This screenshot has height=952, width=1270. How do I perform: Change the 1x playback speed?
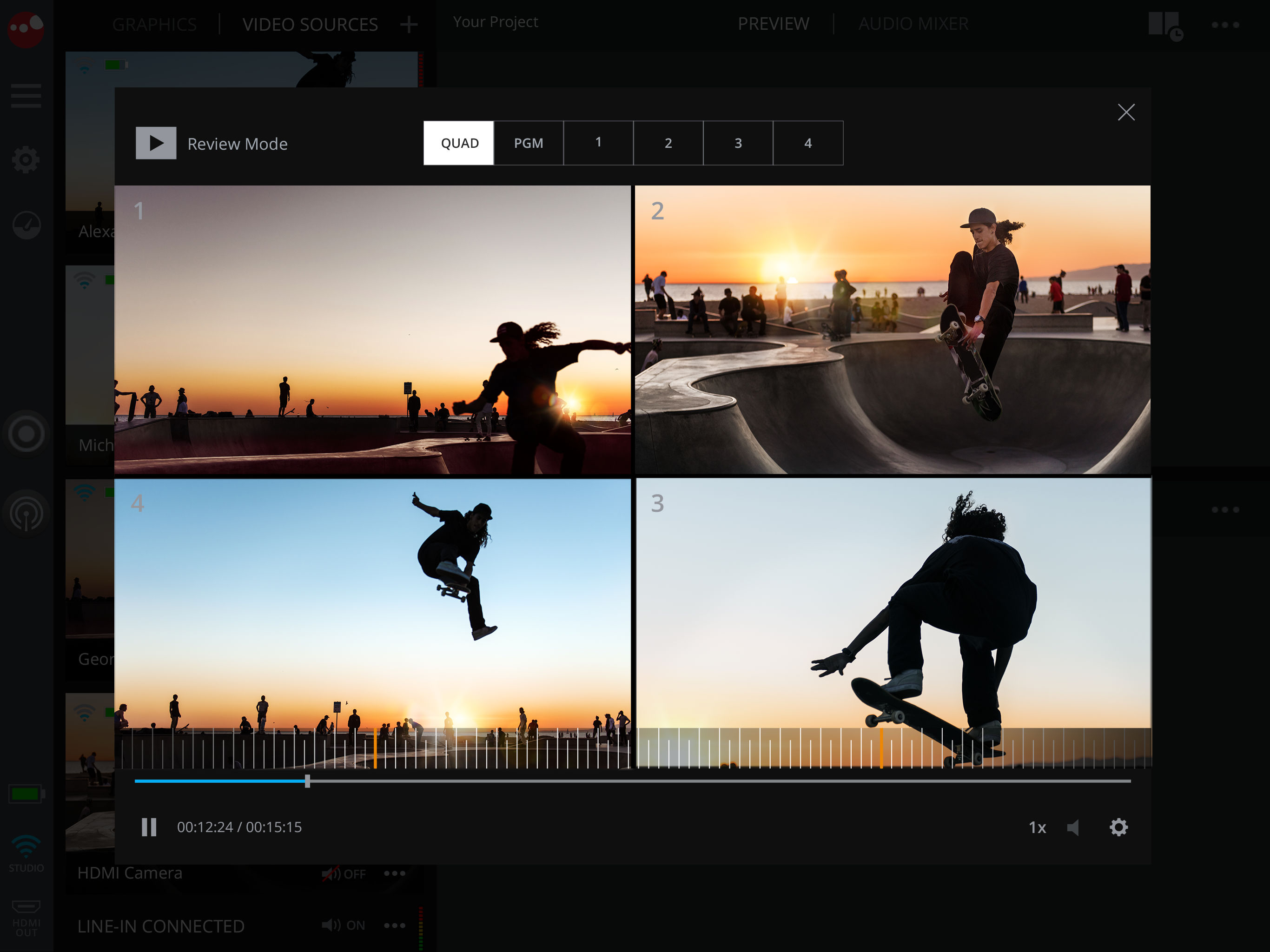click(1037, 827)
